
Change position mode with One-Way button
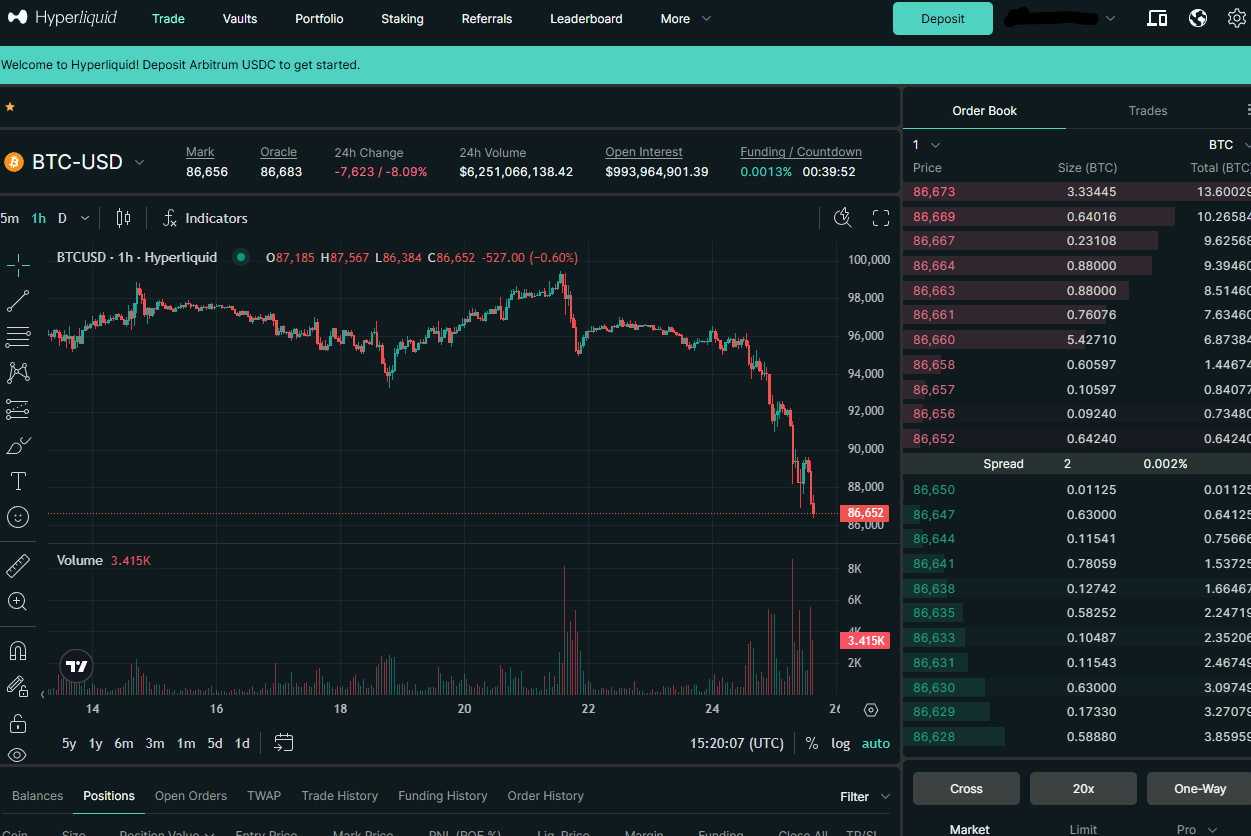(1199, 789)
